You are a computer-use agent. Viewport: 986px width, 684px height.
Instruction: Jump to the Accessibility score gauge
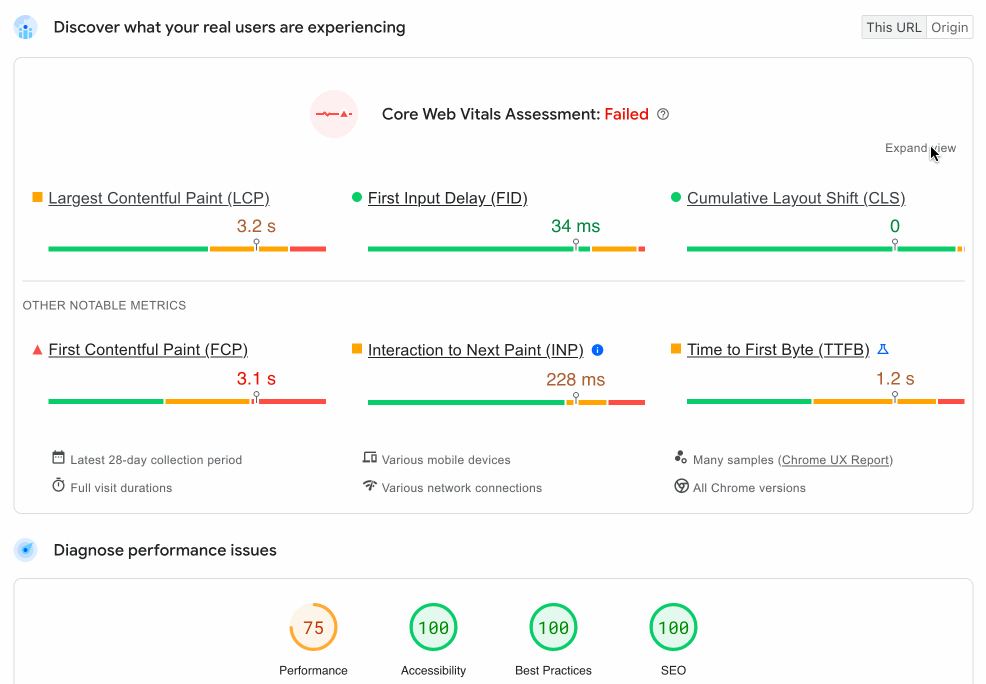tap(433, 627)
